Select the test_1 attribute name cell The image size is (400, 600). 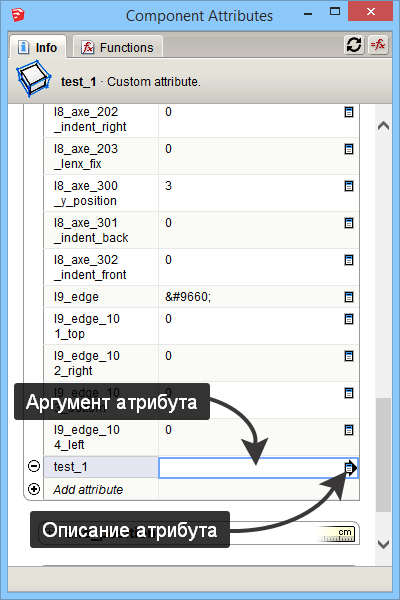coord(101,467)
